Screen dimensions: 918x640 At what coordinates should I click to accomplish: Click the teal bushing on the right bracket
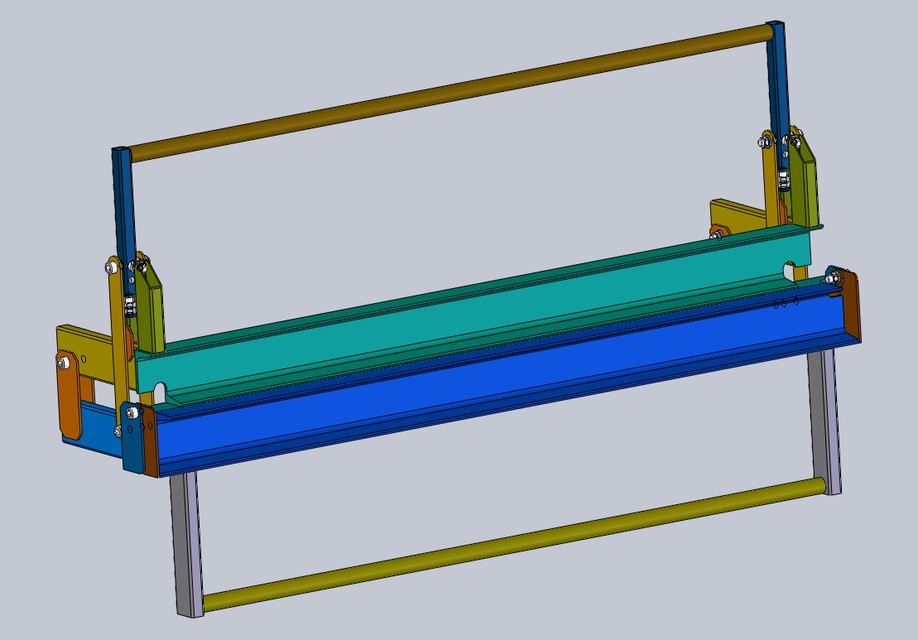click(831, 271)
